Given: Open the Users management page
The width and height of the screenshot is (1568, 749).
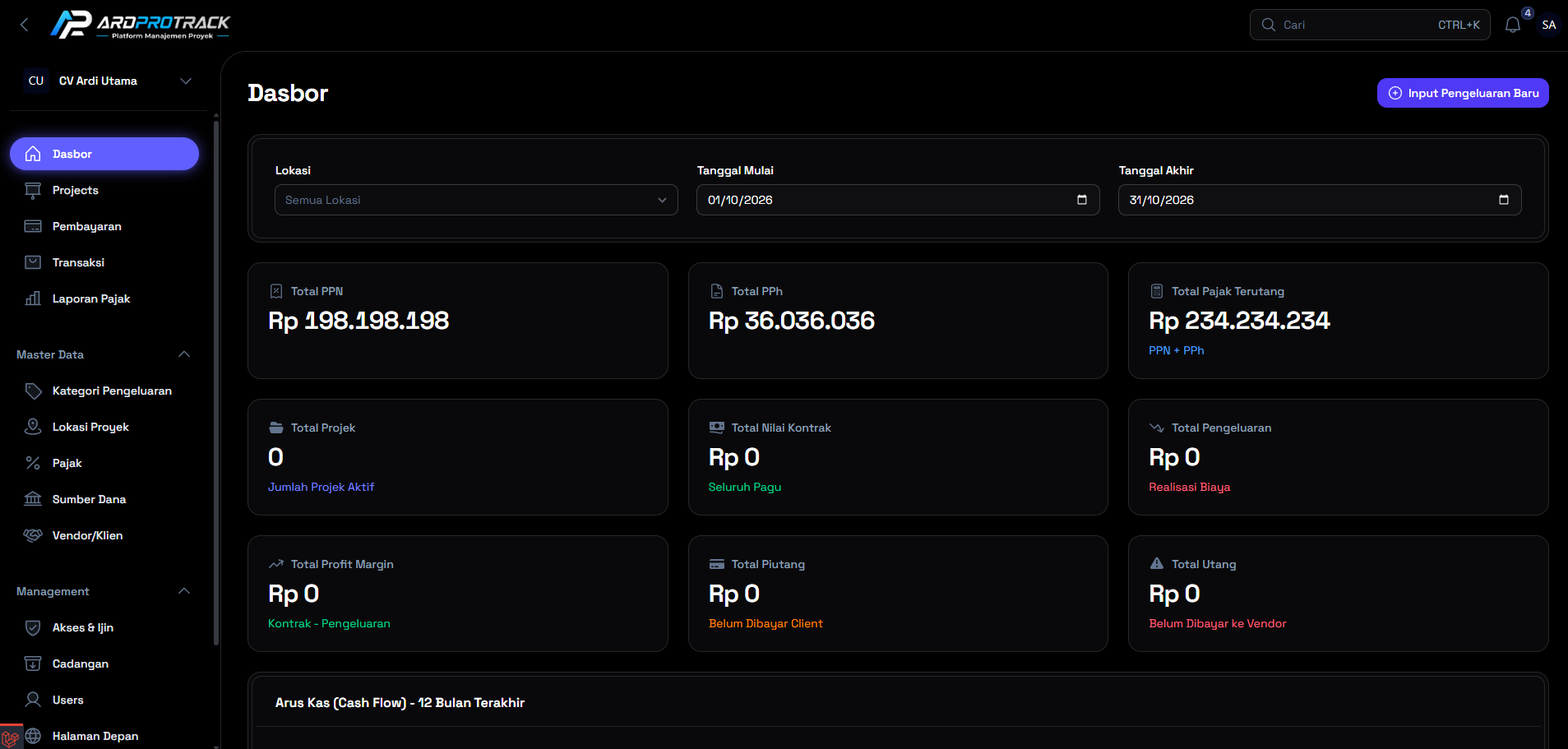Looking at the screenshot, I should (x=104, y=700).
